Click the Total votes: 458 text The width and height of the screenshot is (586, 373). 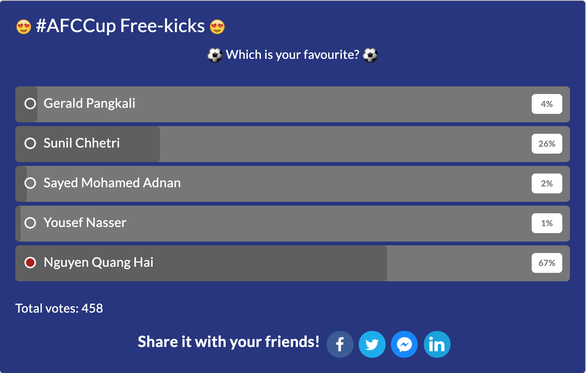pyautogui.click(x=59, y=308)
